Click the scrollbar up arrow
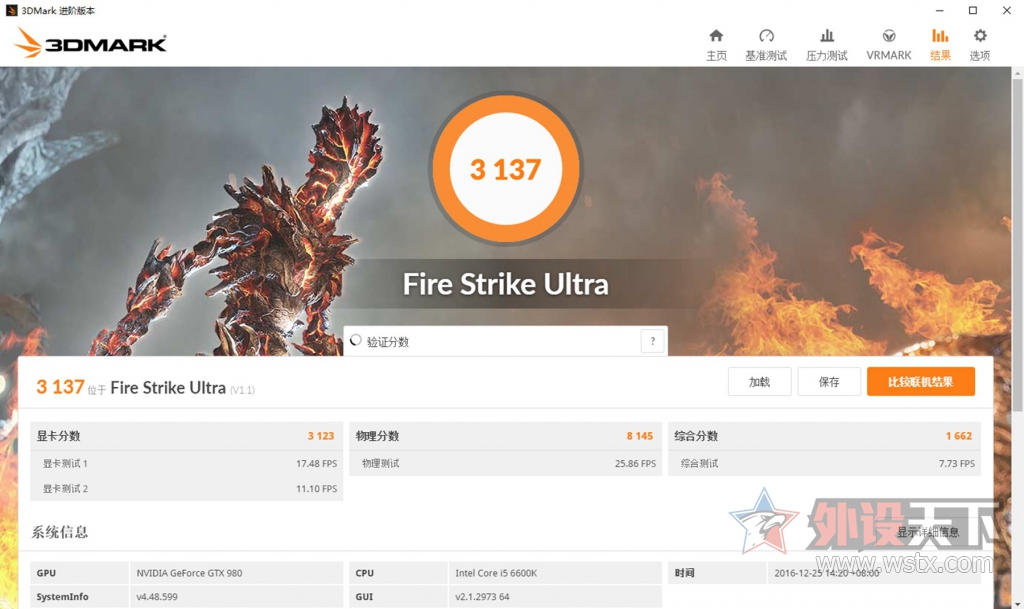The image size is (1024, 609). click(1017, 72)
